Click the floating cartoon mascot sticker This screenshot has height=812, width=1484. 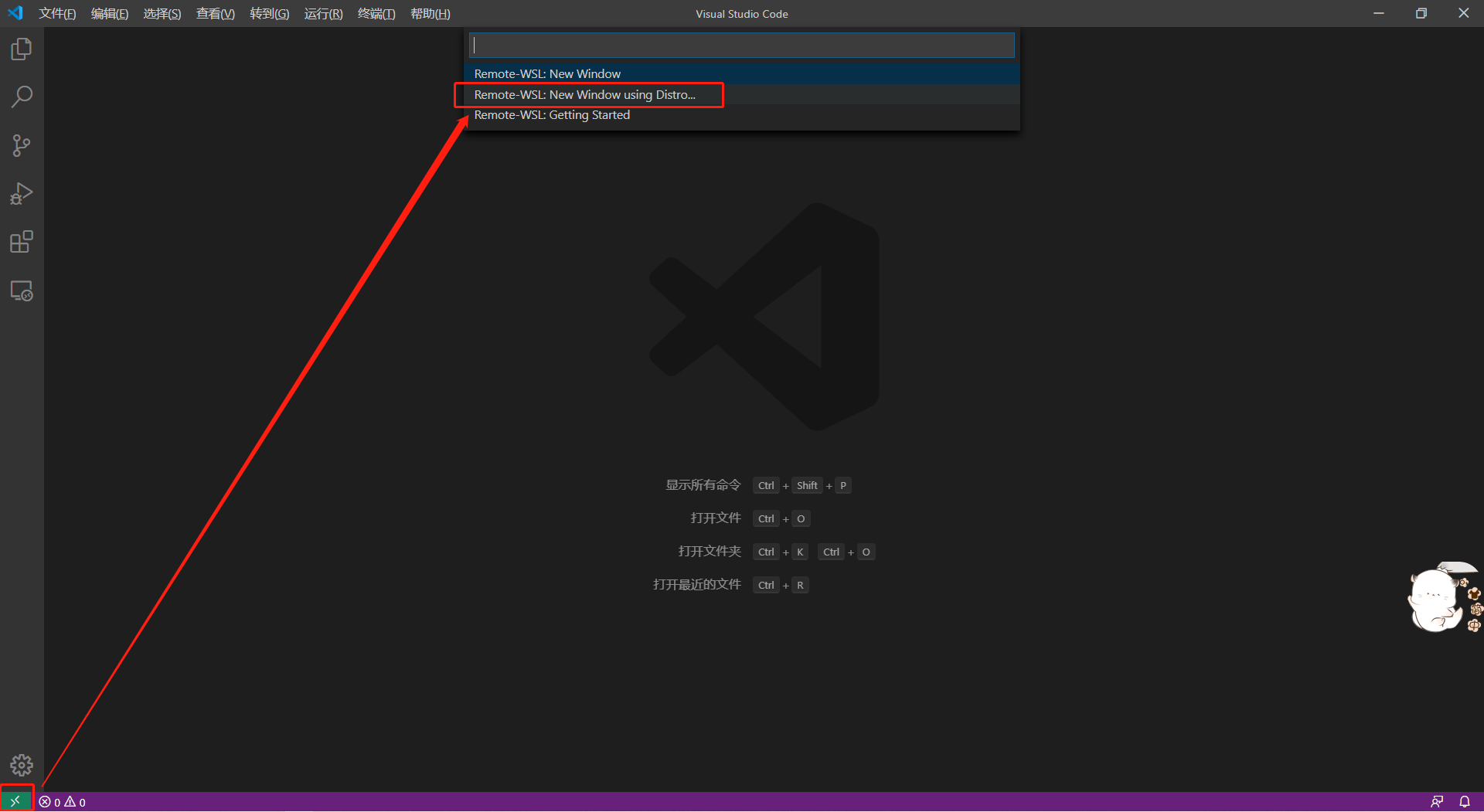pos(1444,596)
